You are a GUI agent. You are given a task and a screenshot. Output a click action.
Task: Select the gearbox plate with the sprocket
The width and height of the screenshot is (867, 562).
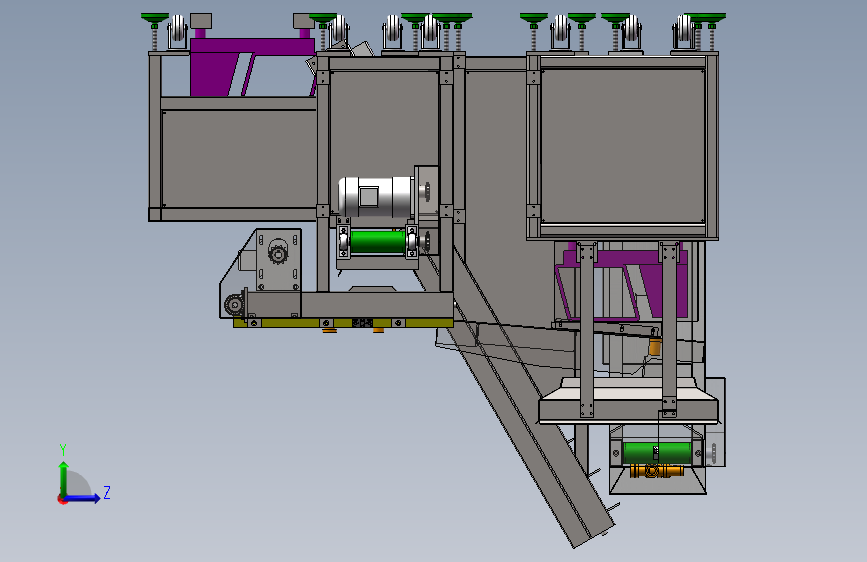[x=278, y=260]
